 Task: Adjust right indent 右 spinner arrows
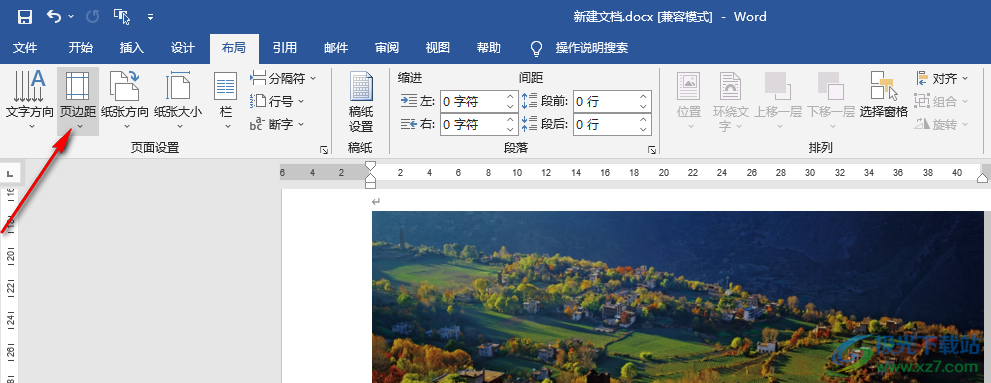[511, 125]
